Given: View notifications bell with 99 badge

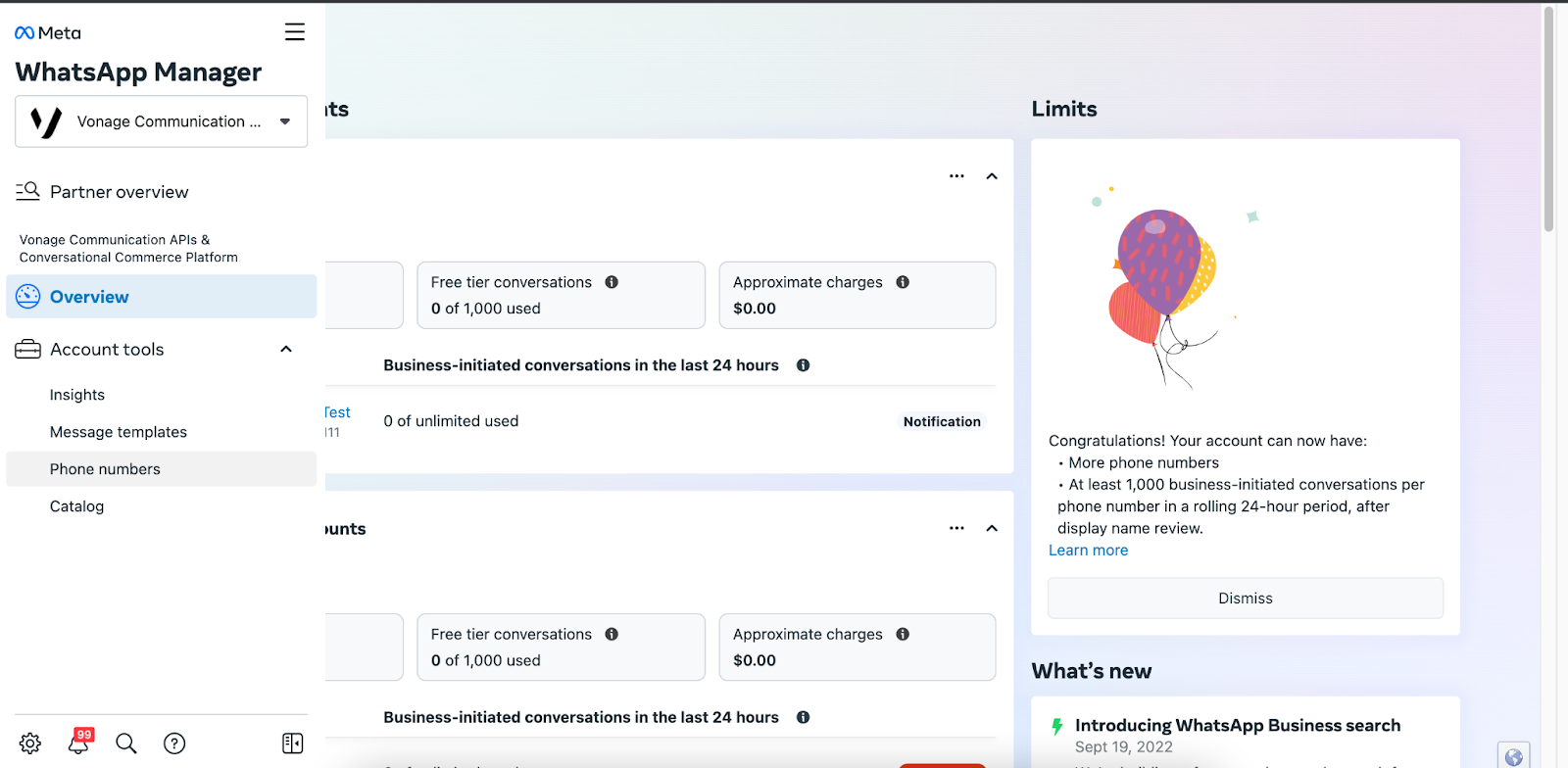Looking at the screenshot, I should click(x=79, y=743).
